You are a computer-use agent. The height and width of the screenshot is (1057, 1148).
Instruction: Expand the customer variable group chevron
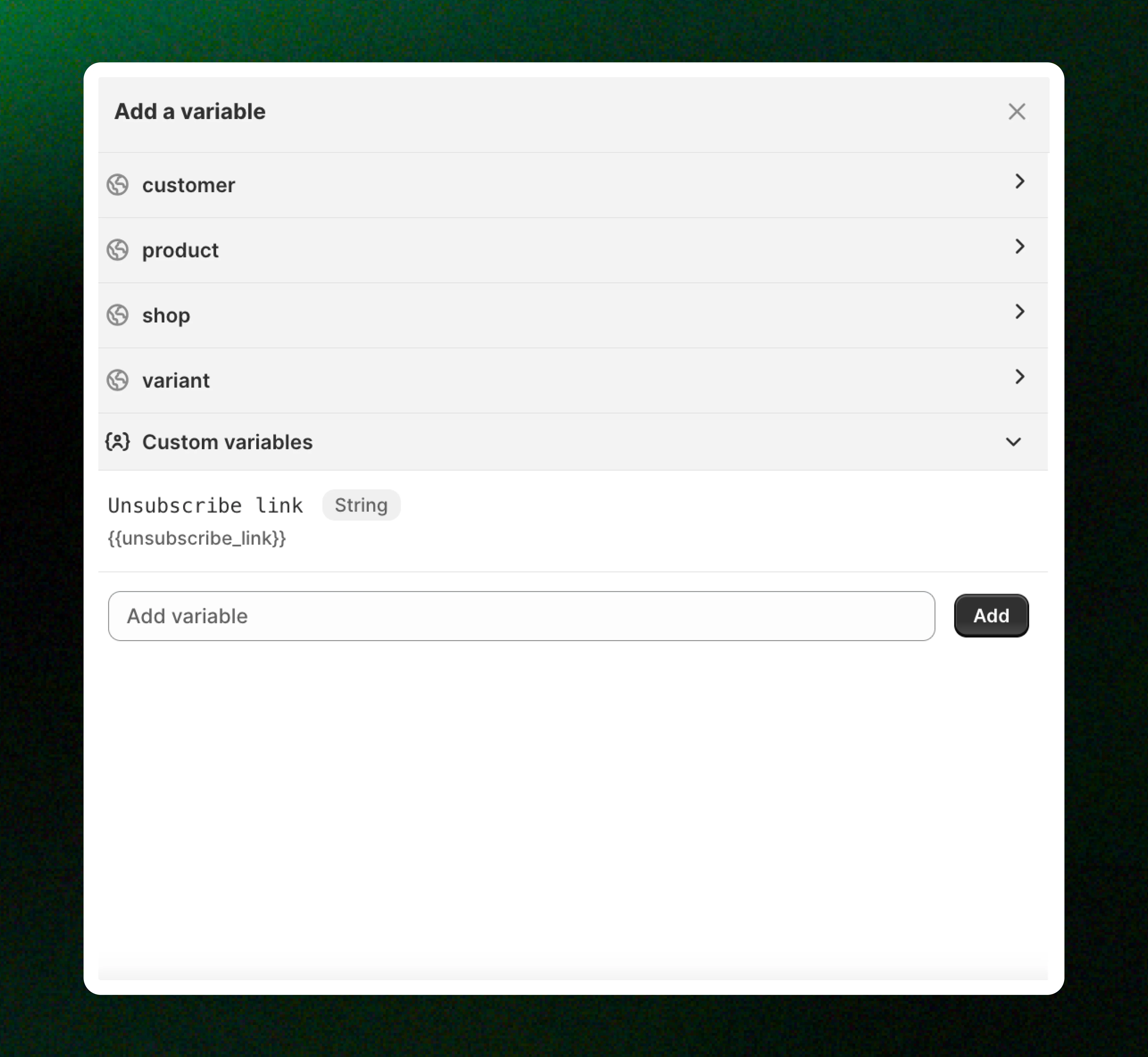pos(1019,181)
